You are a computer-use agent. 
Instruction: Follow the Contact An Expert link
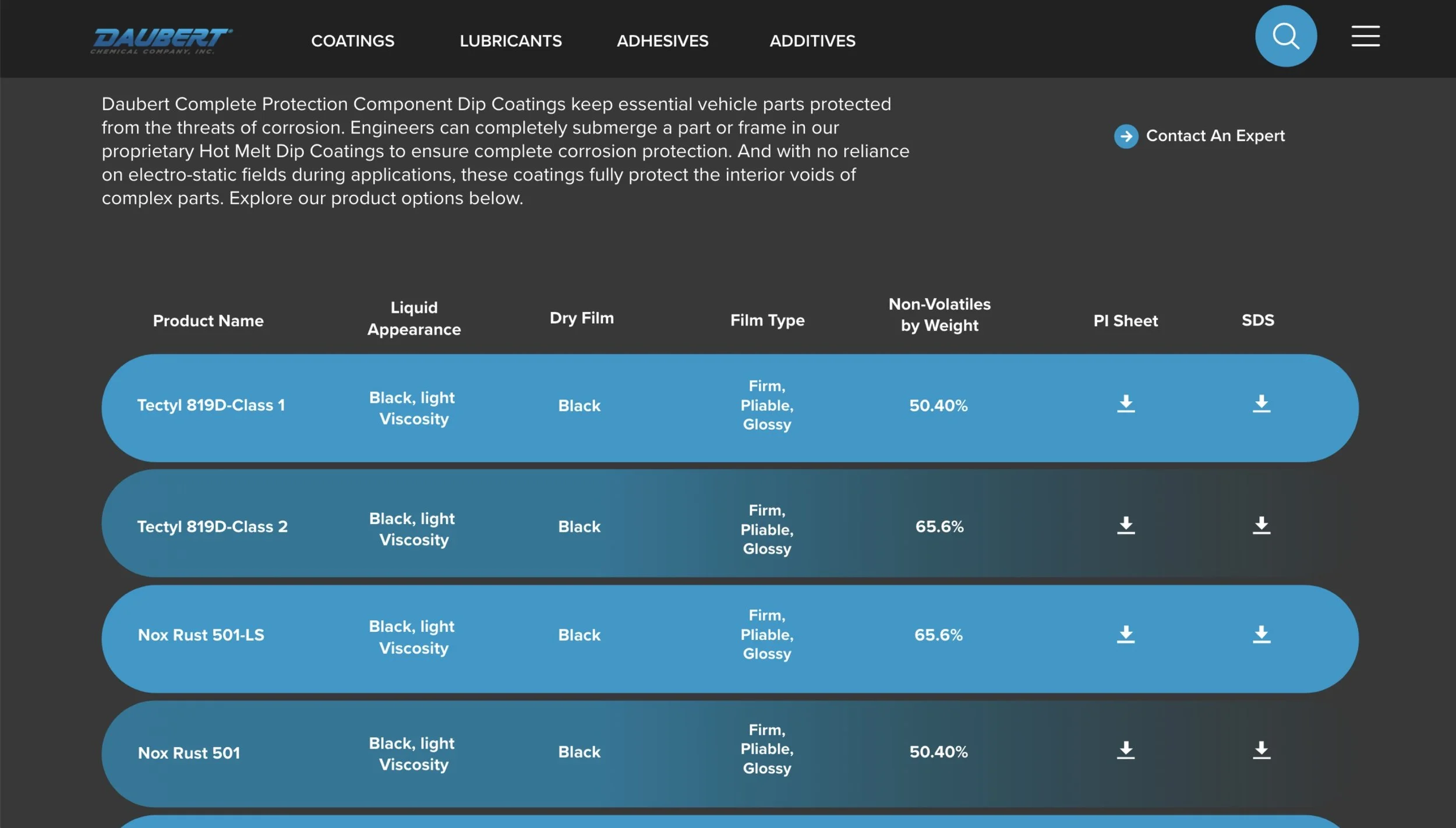click(x=1215, y=136)
